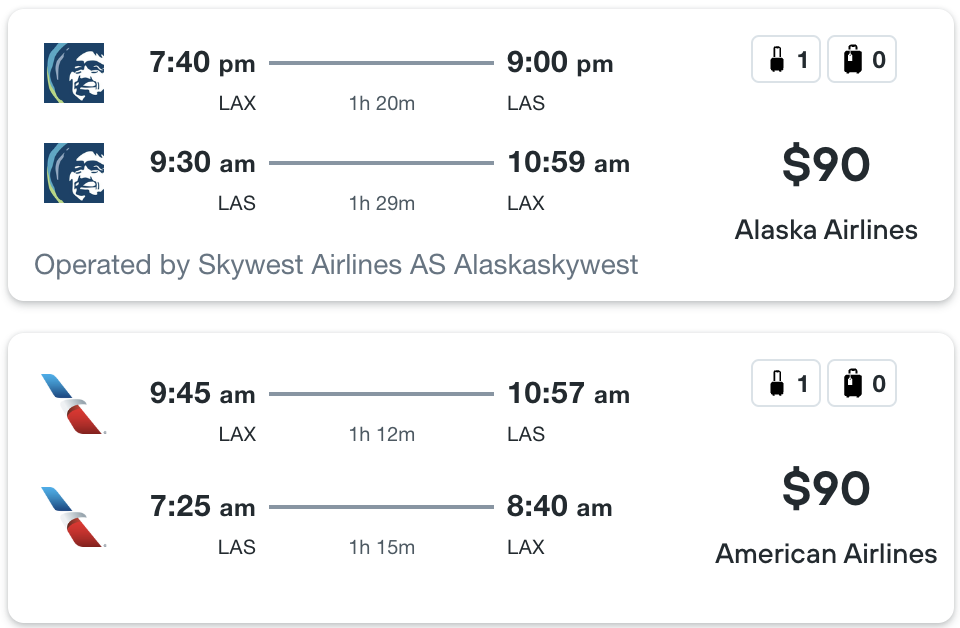Click checked bag badge on American card

tap(862, 383)
